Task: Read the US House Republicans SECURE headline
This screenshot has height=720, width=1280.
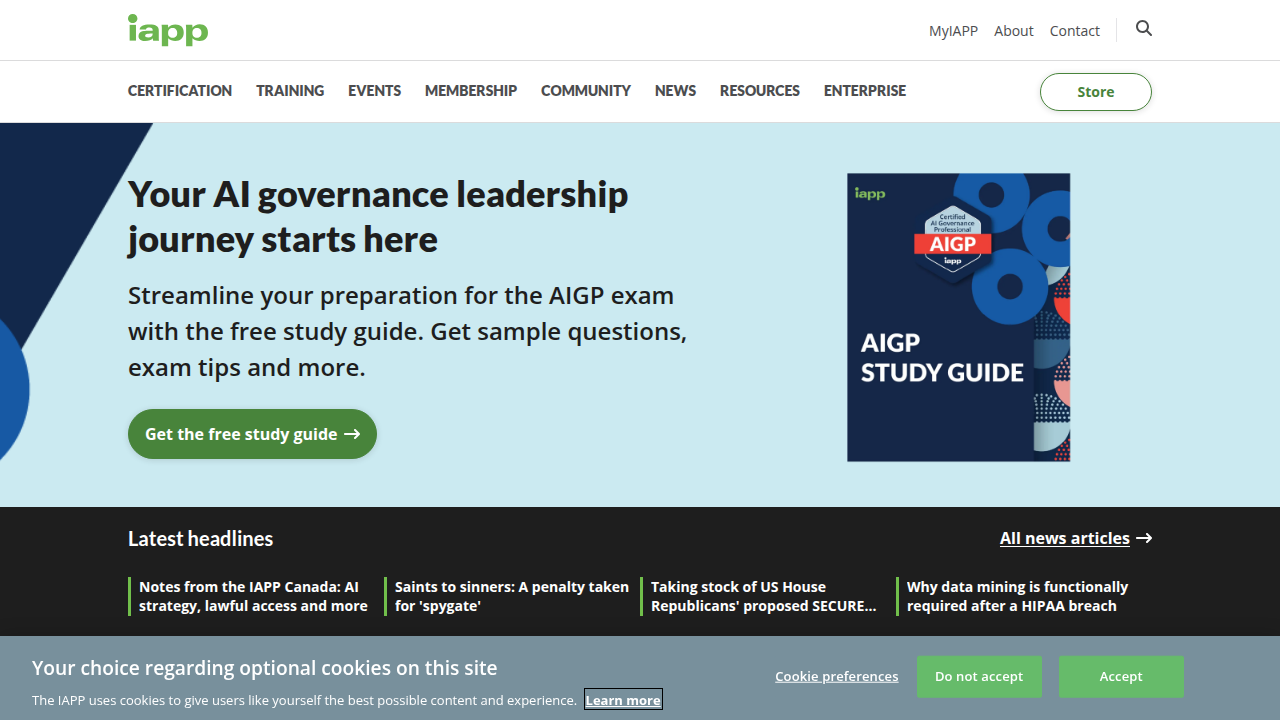Action: [764, 596]
